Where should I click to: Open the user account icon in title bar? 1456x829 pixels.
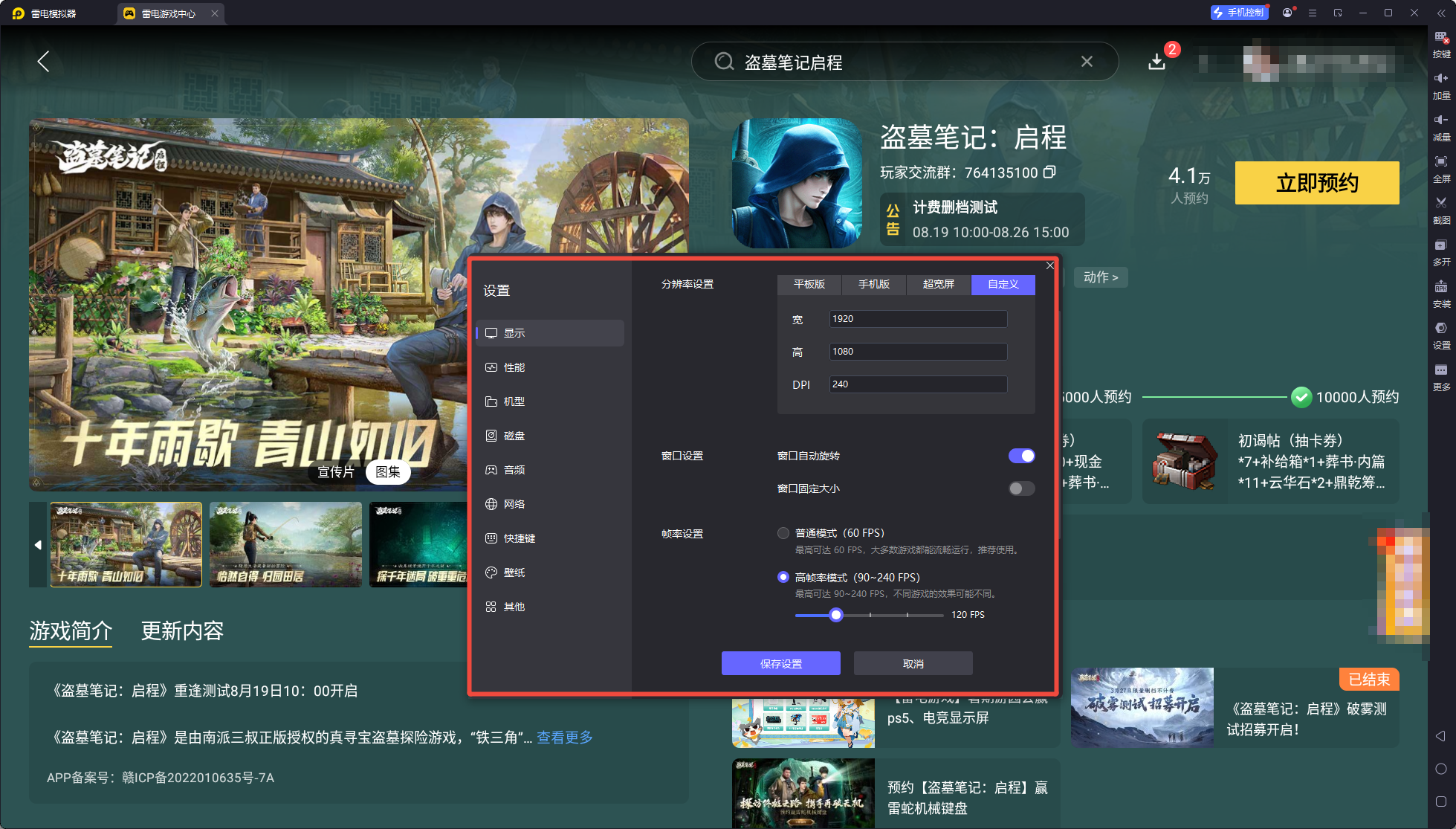[x=1287, y=13]
